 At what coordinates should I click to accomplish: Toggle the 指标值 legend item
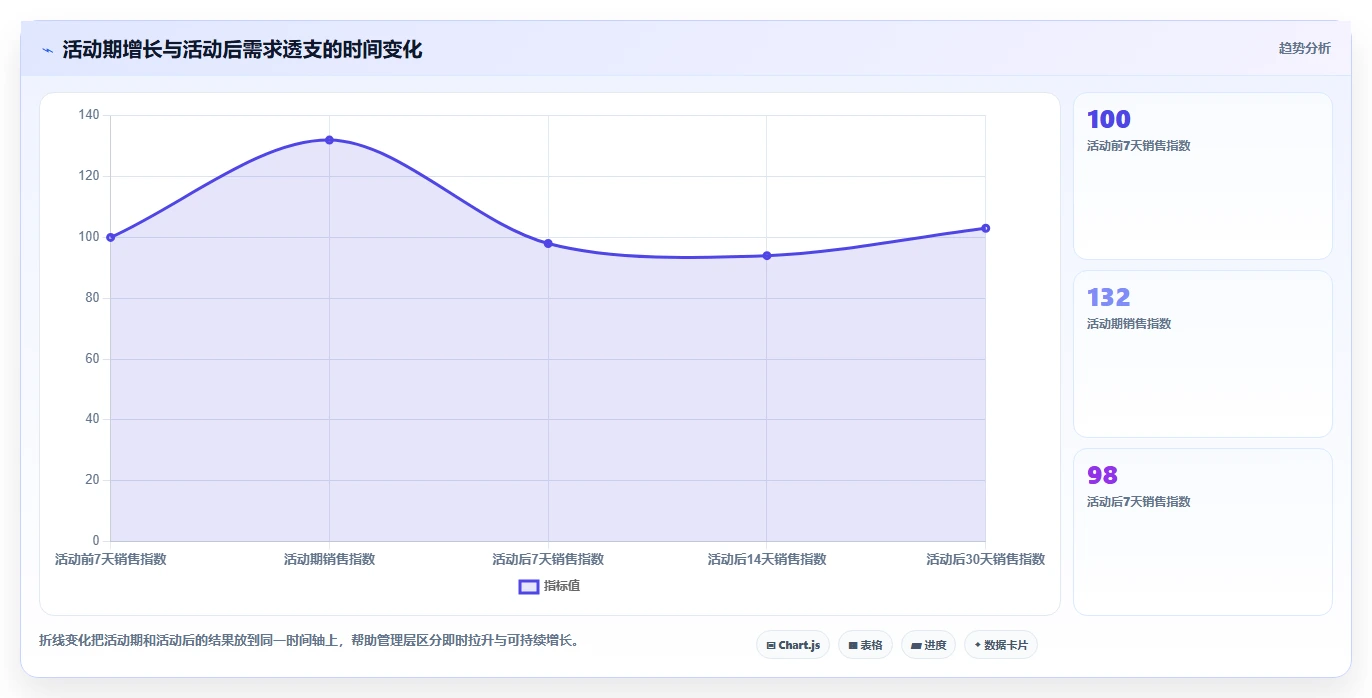(x=549, y=586)
